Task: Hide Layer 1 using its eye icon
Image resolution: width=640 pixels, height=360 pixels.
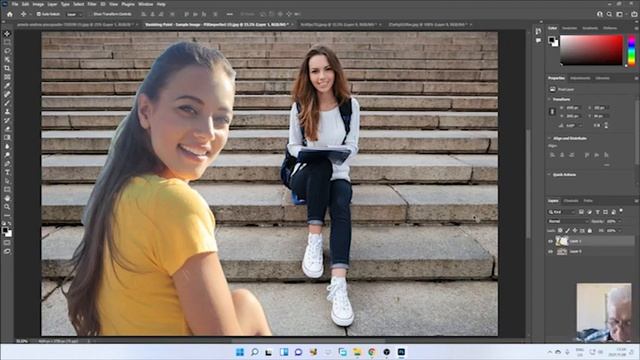Action: tap(550, 241)
